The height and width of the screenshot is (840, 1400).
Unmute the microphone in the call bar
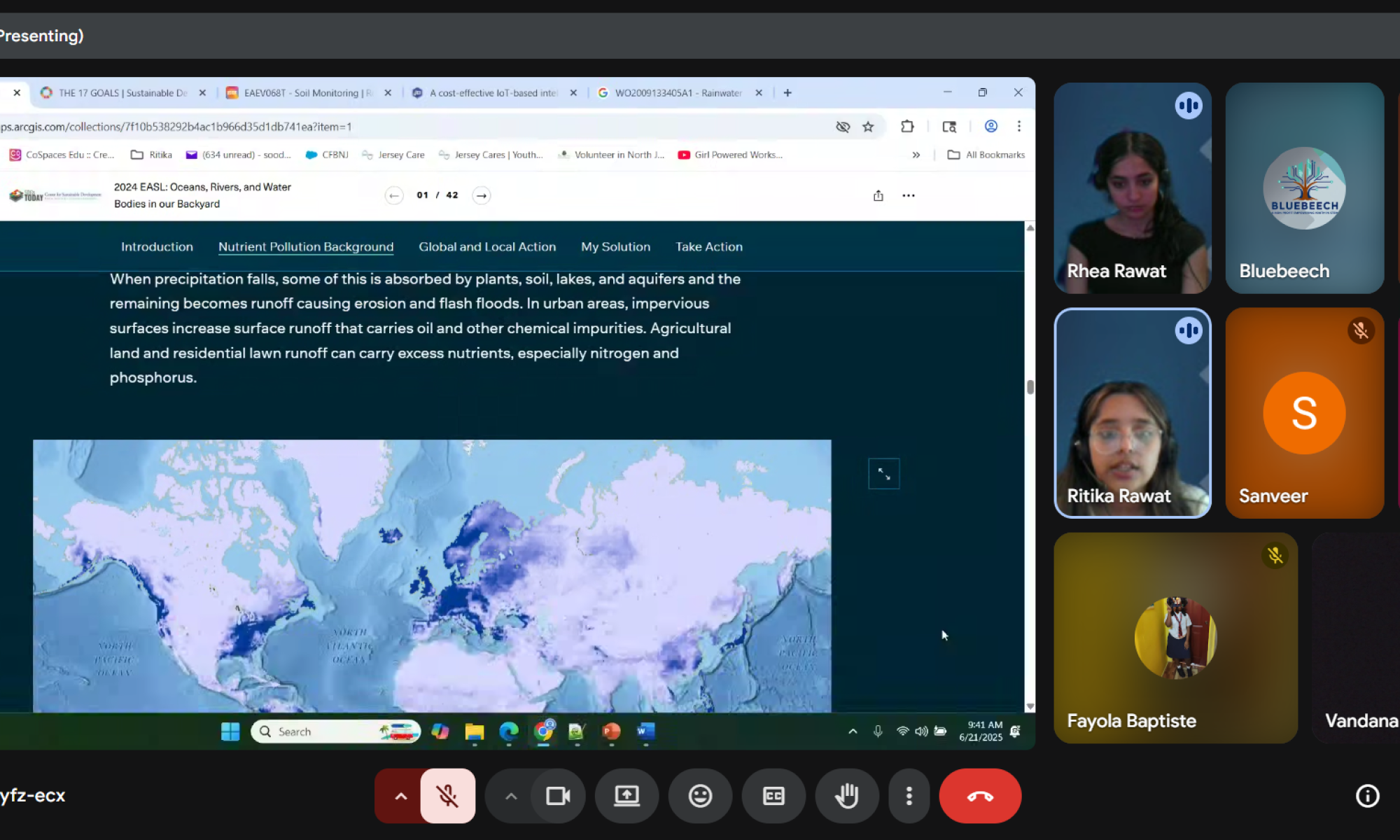tap(447, 796)
